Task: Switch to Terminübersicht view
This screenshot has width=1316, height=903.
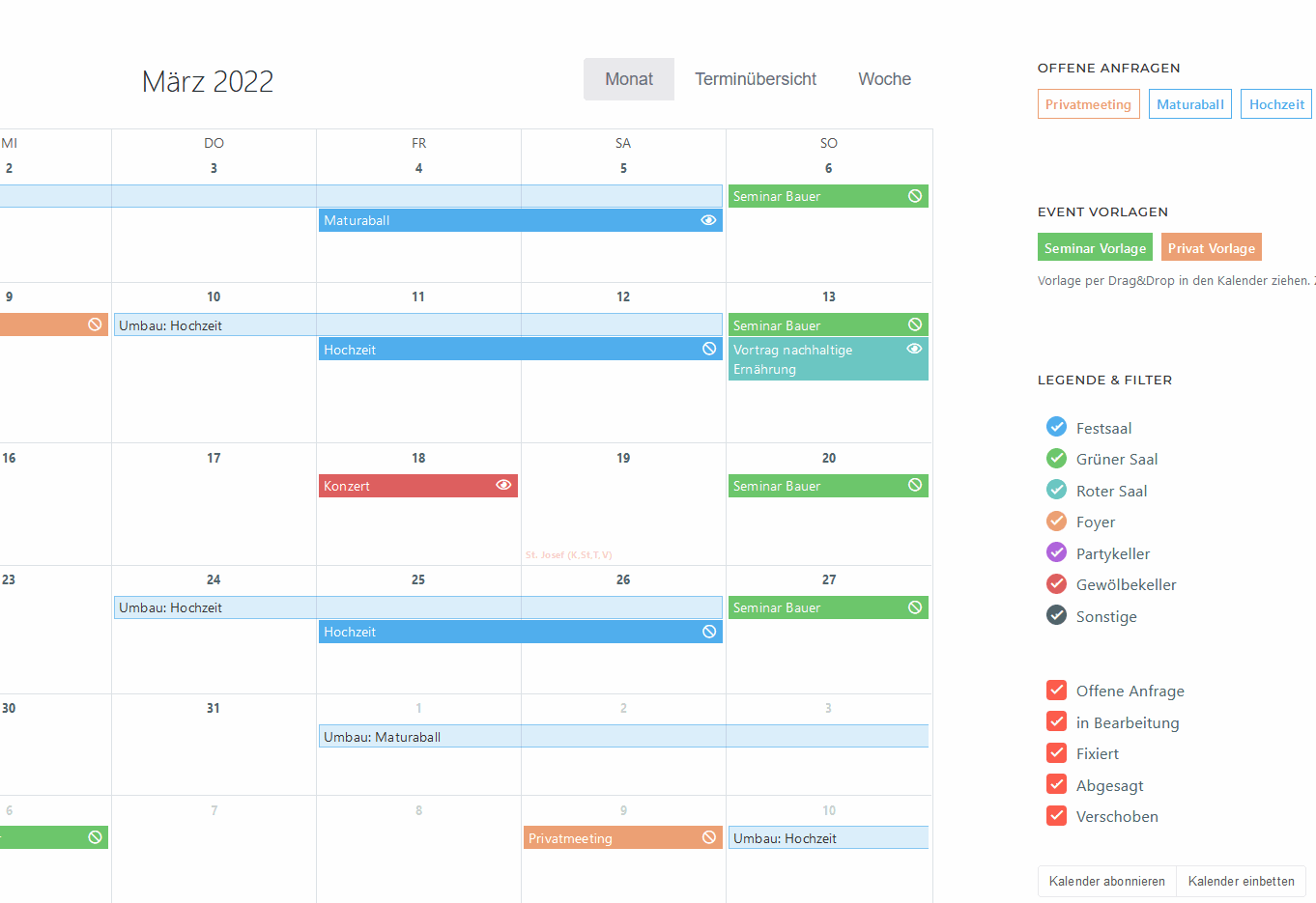Action: pos(756,79)
